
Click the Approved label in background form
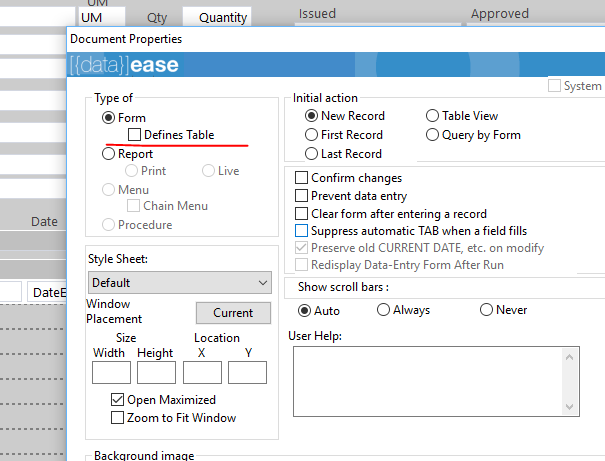(x=500, y=14)
